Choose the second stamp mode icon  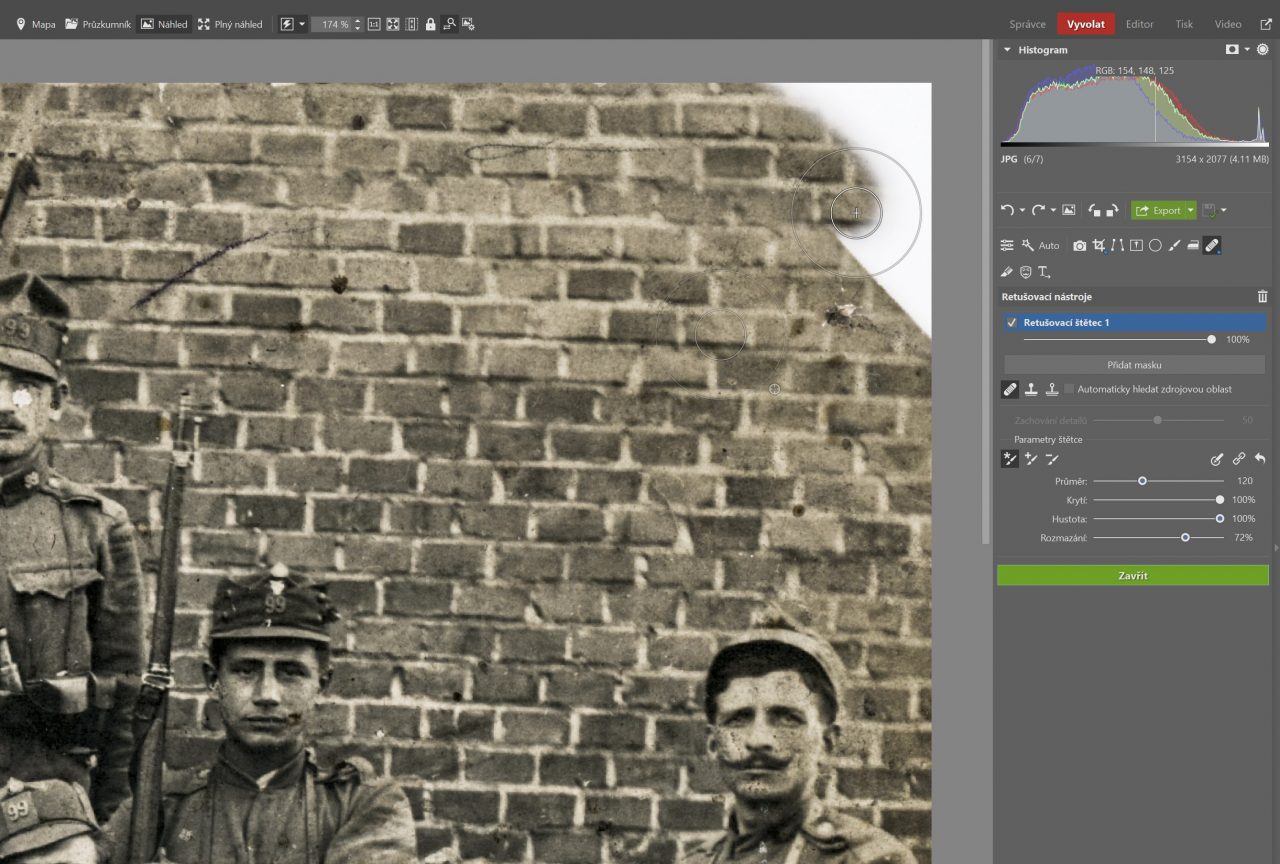point(1051,389)
